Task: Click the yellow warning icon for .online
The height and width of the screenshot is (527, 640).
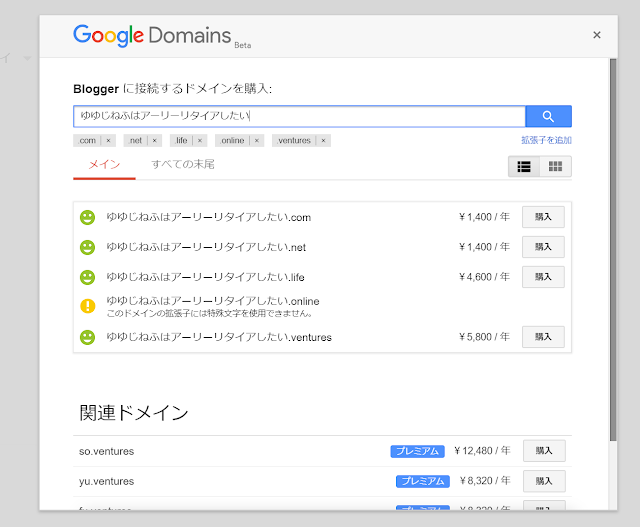Action: [88, 306]
